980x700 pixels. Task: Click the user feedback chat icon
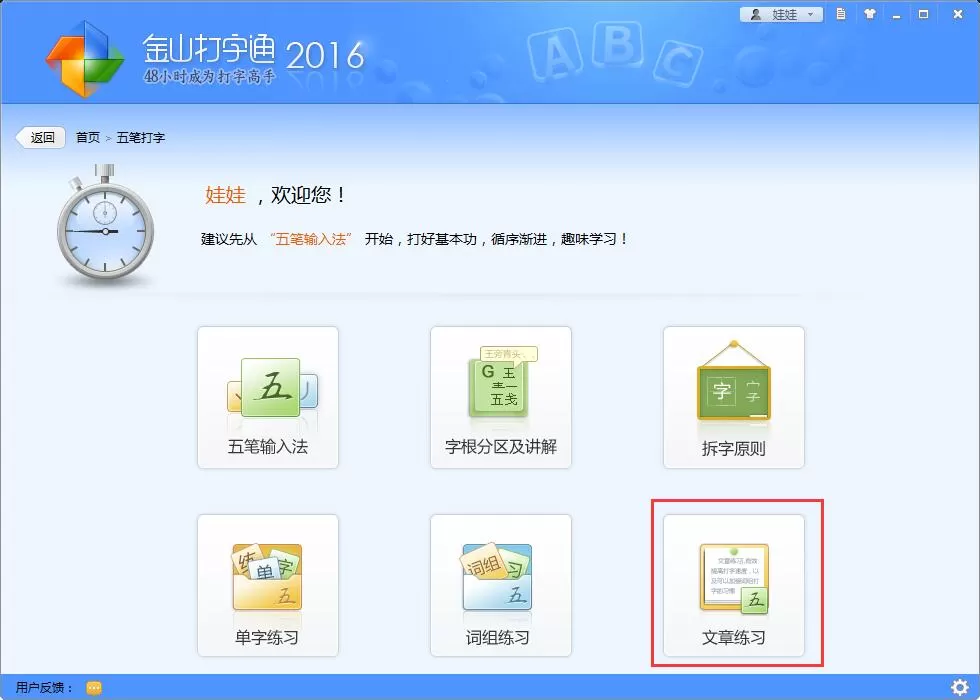94,688
